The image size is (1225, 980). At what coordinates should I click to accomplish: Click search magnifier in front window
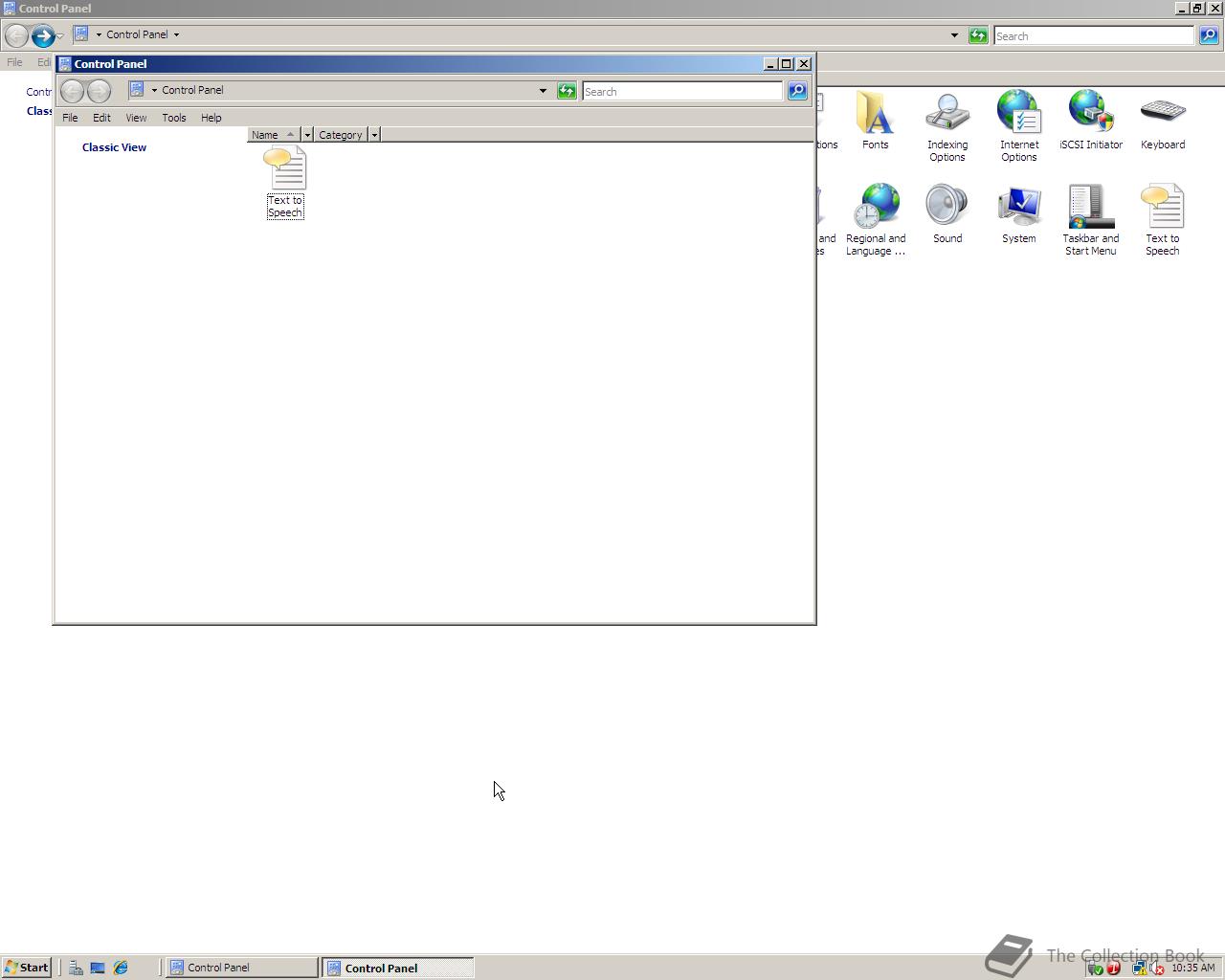coord(797,91)
